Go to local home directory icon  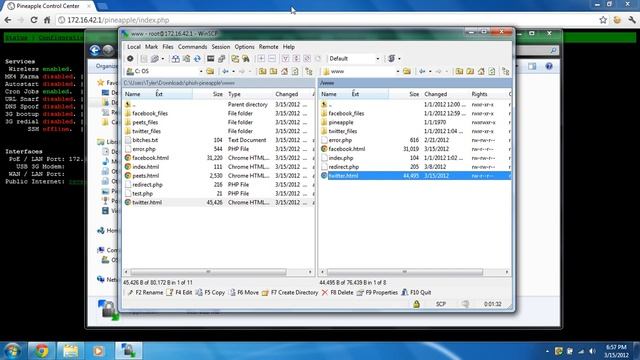(x=284, y=71)
